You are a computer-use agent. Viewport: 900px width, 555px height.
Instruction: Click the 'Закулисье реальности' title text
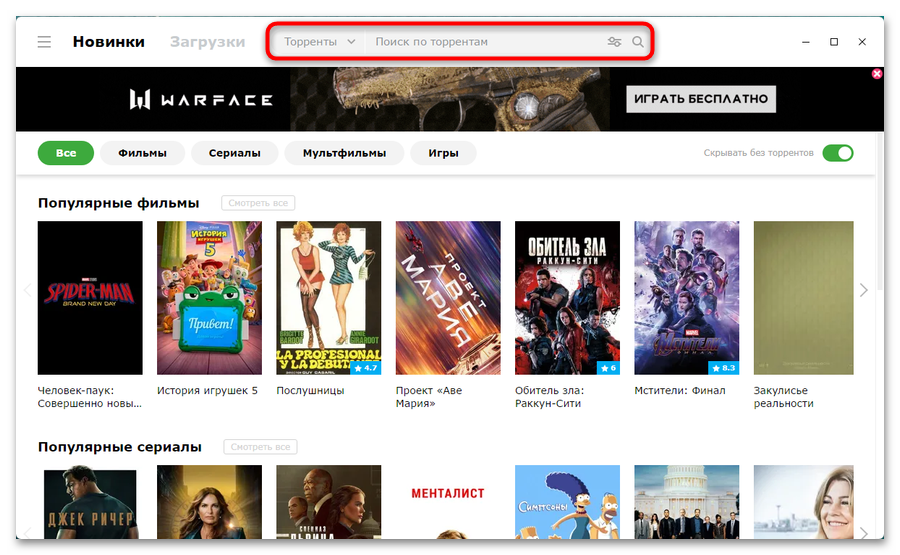click(783, 397)
